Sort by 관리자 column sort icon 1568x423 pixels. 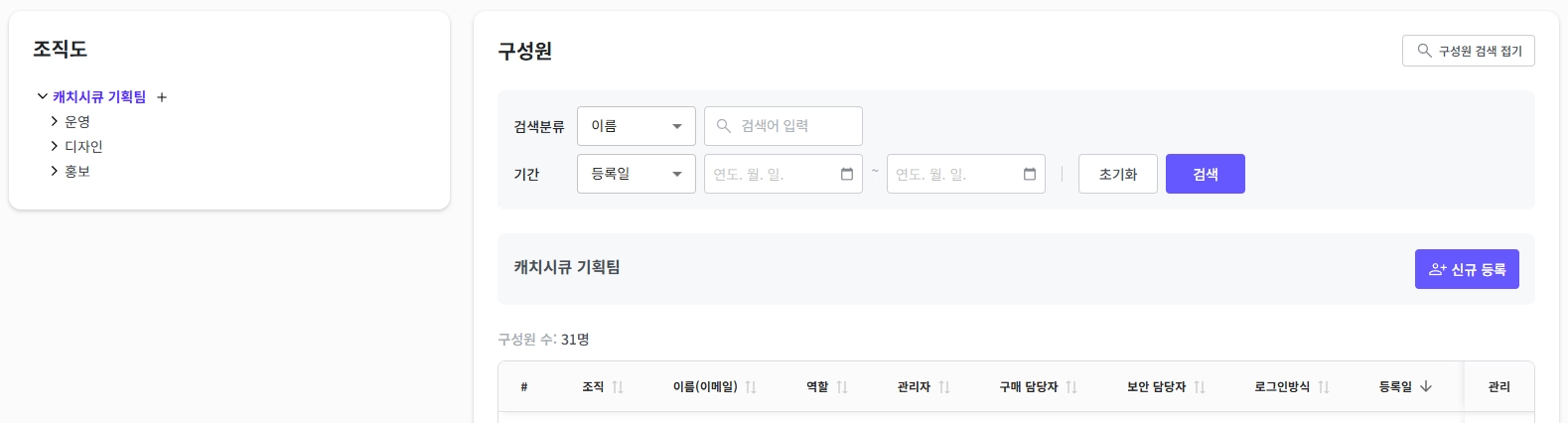coord(944,387)
